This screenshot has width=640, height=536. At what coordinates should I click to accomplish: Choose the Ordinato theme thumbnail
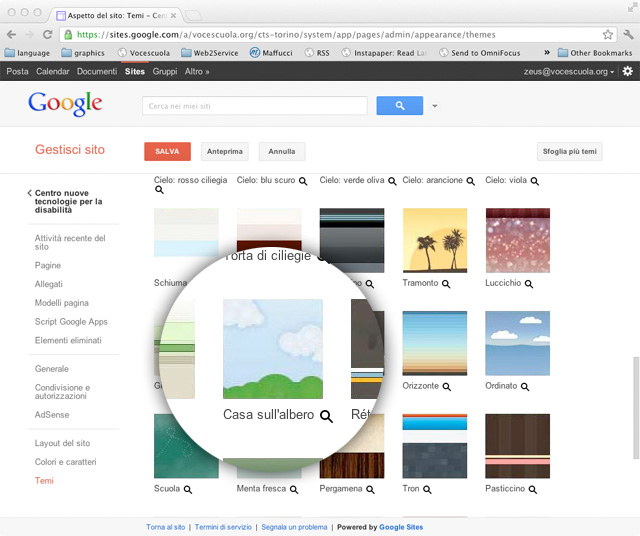[517, 343]
